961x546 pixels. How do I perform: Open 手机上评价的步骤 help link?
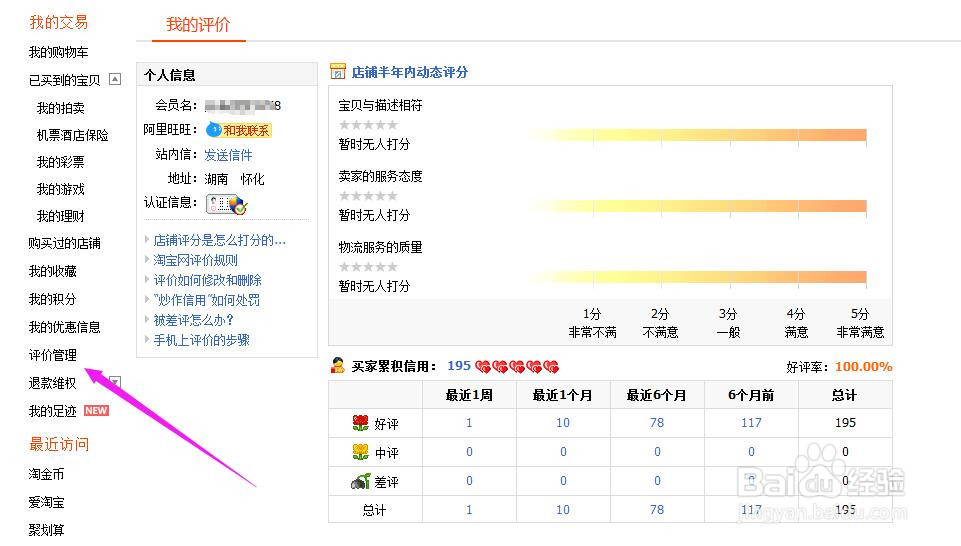coord(202,339)
